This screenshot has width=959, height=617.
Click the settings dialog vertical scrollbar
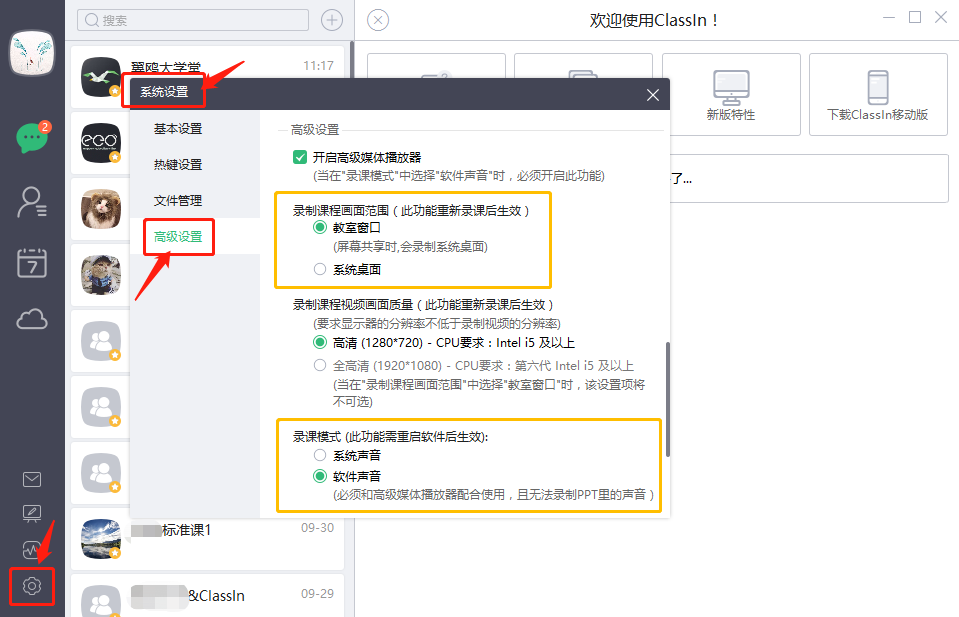pos(668,399)
